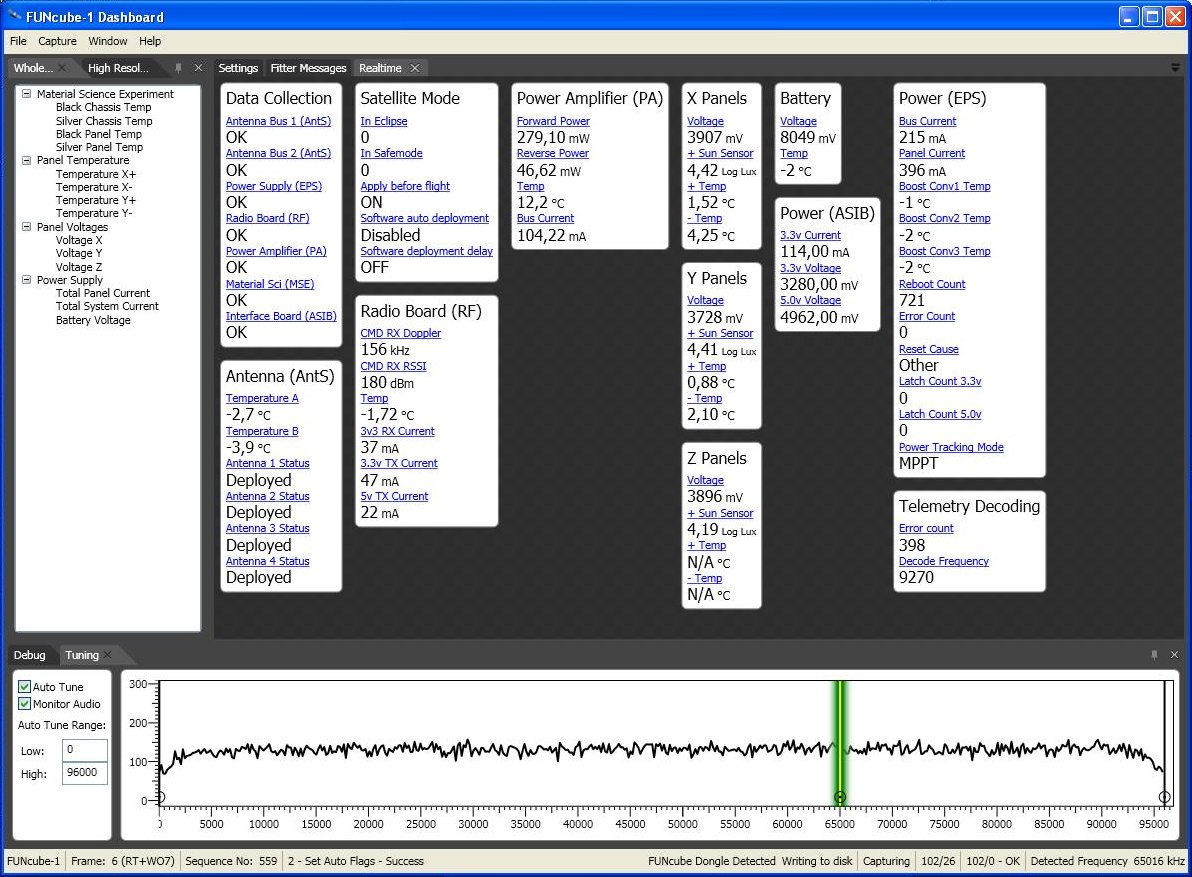Close the bottom panel with its x icon
Screen dimensions: 1192x877
tap(1175, 654)
